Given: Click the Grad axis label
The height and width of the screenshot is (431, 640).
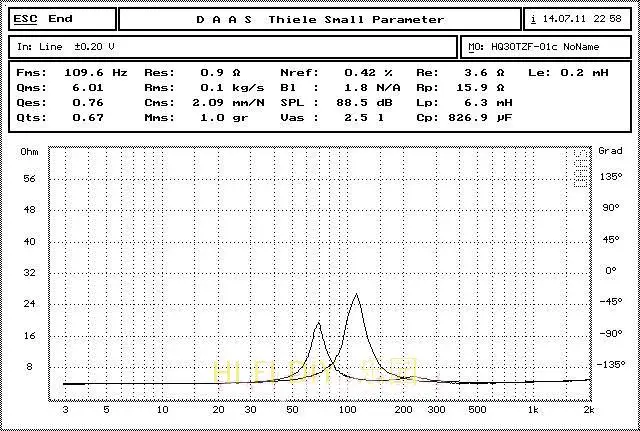Looking at the screenshot, I should coord(610,151).
